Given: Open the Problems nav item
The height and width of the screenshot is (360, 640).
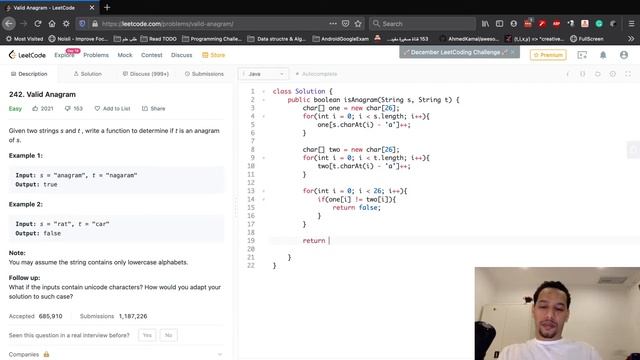Looking at the screenshot, I should [96, 55].
